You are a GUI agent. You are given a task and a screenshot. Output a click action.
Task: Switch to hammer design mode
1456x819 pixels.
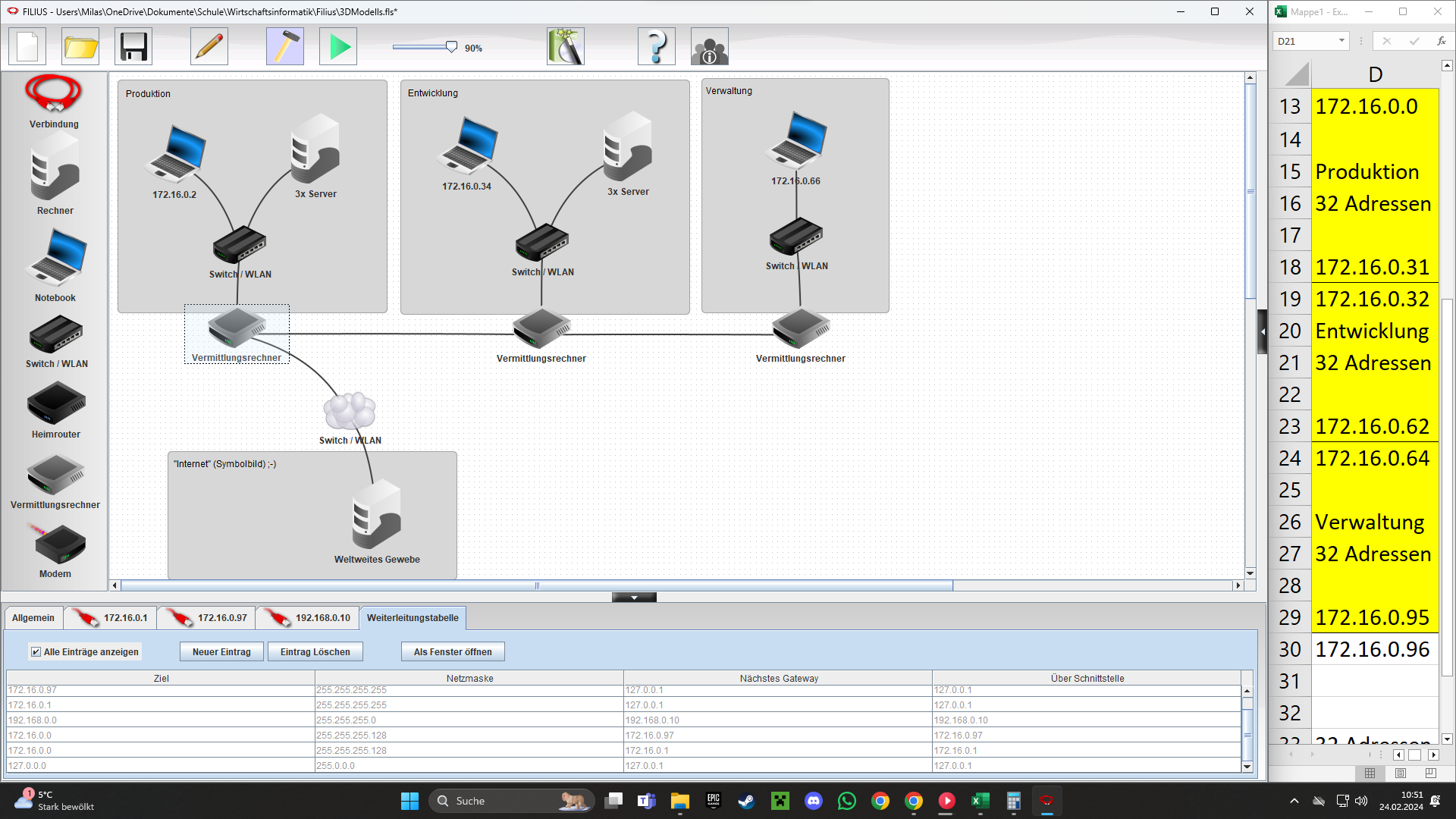click(x=285, y=47)
